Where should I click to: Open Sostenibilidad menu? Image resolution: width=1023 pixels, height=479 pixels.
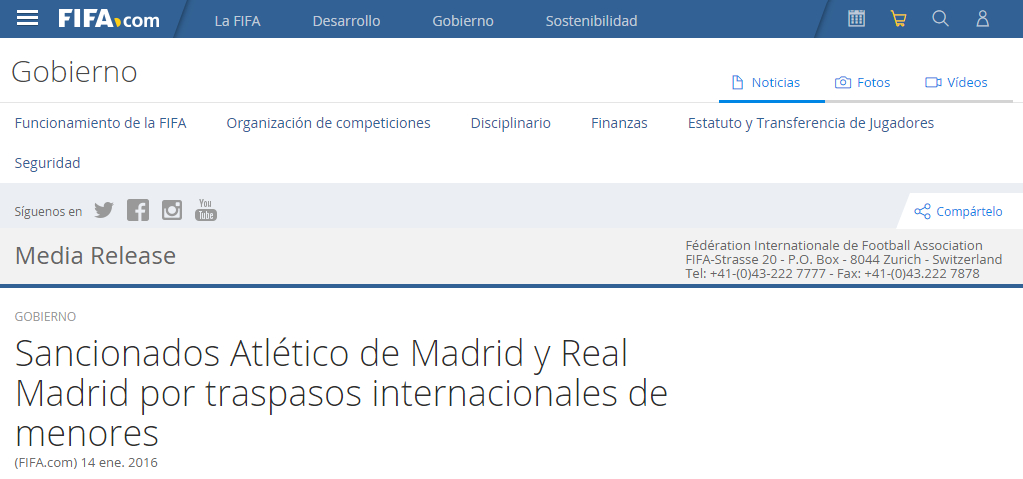(591, 21)
